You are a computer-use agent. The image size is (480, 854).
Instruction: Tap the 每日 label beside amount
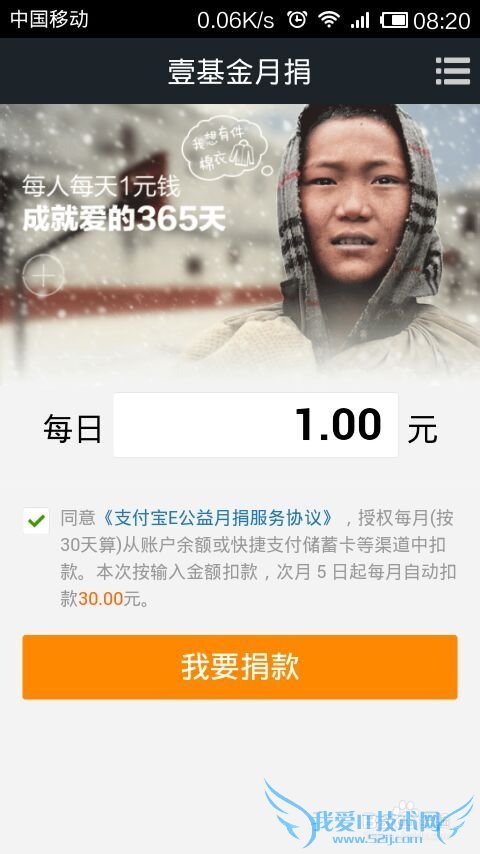click(x=72, y=429)
